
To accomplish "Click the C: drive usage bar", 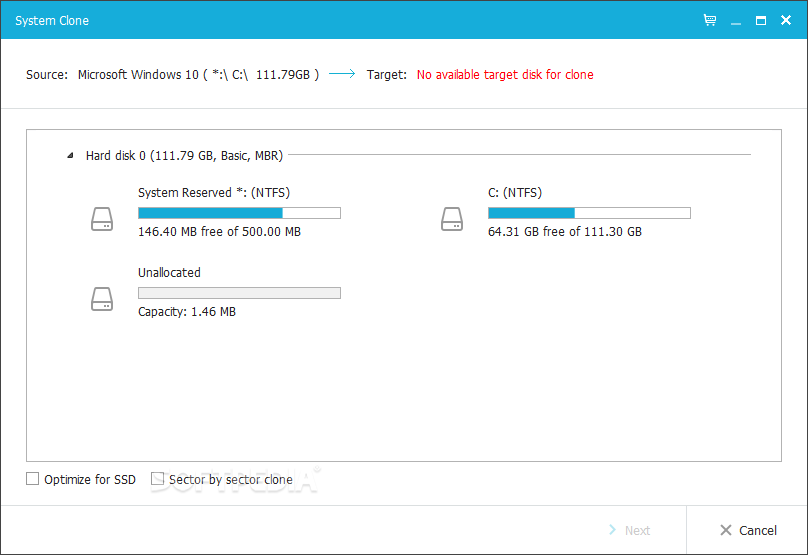I will click(x=589, y=213).
